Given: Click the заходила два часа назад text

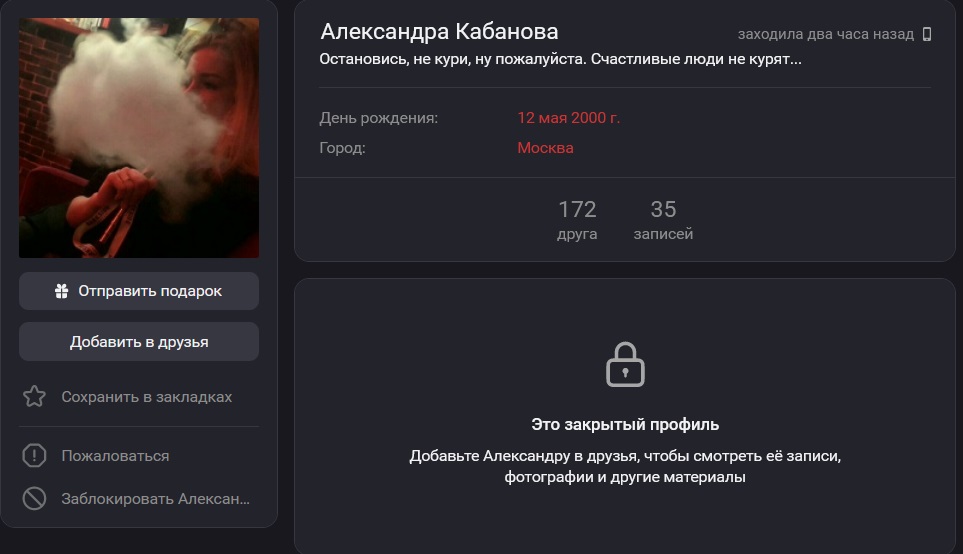Looking at the screenshot, I should tap(825, 34).
